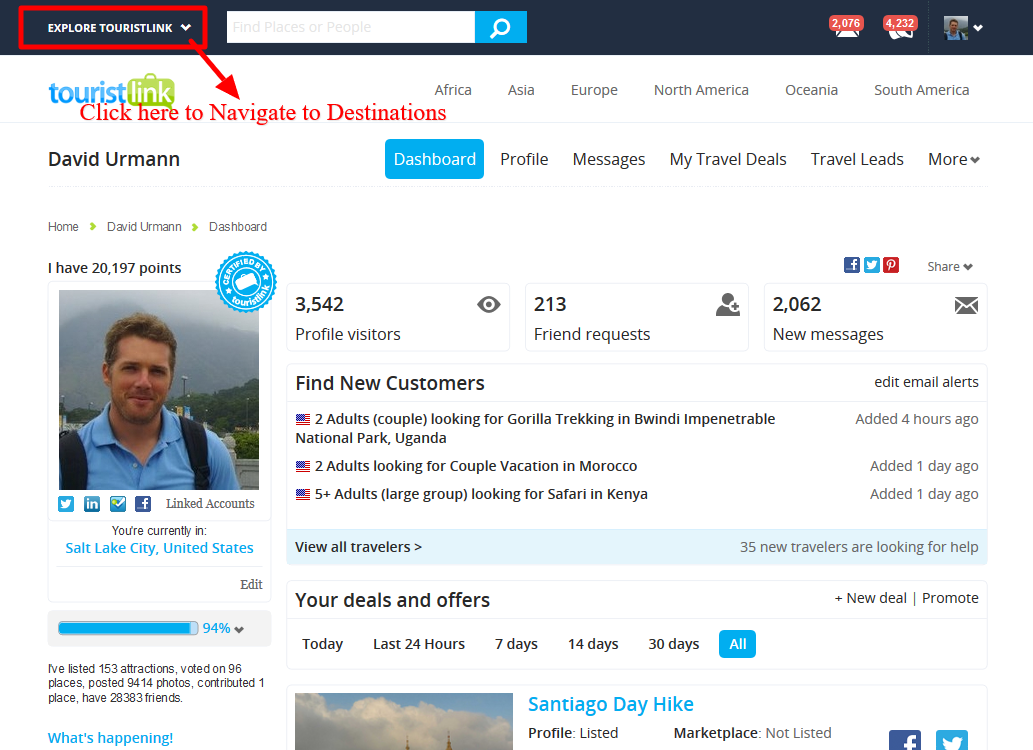Click Facebook icon under profile photo
This screenshot has width=1033, height=750.
(143, 504)
